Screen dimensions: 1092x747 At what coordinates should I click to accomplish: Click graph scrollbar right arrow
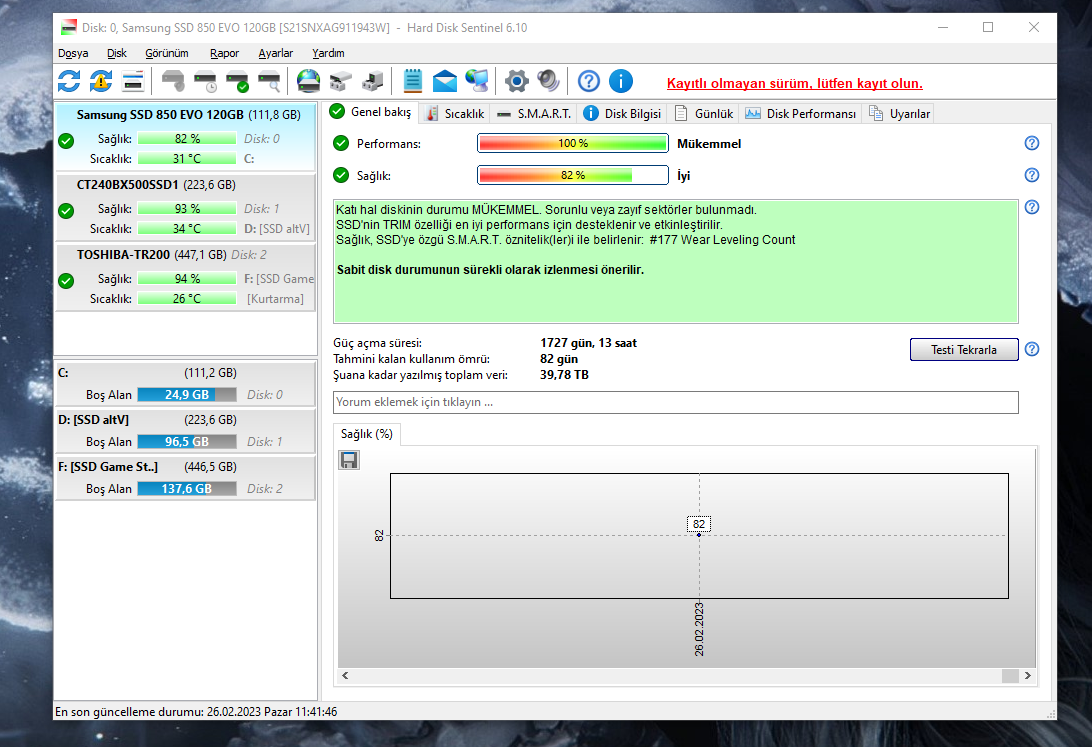pyautogui.click(x=1028, y=675)
